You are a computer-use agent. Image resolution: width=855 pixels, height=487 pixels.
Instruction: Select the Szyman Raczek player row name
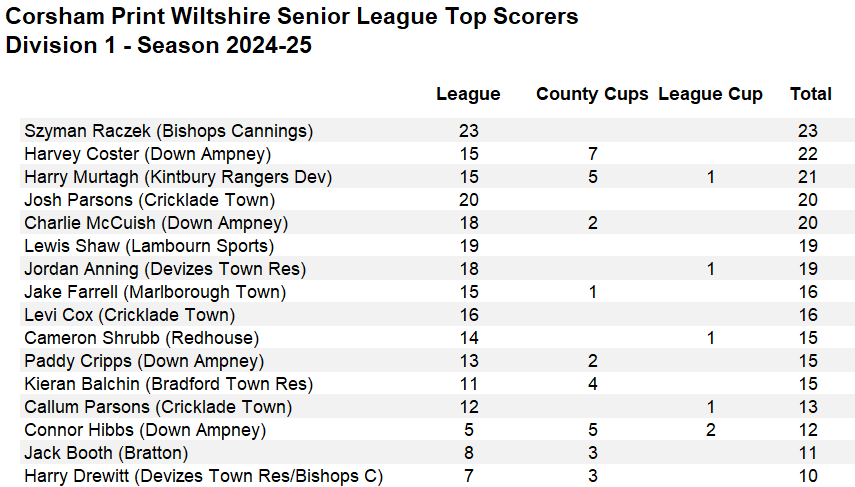tap(168, 131)
